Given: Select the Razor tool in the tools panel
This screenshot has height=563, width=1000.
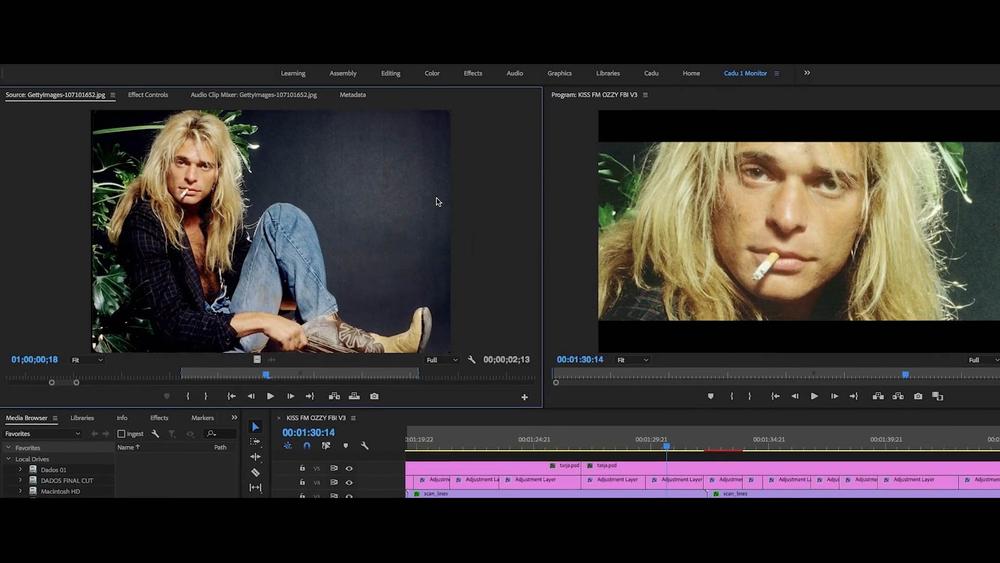Looking at the screenshot, I should (255, 472).
